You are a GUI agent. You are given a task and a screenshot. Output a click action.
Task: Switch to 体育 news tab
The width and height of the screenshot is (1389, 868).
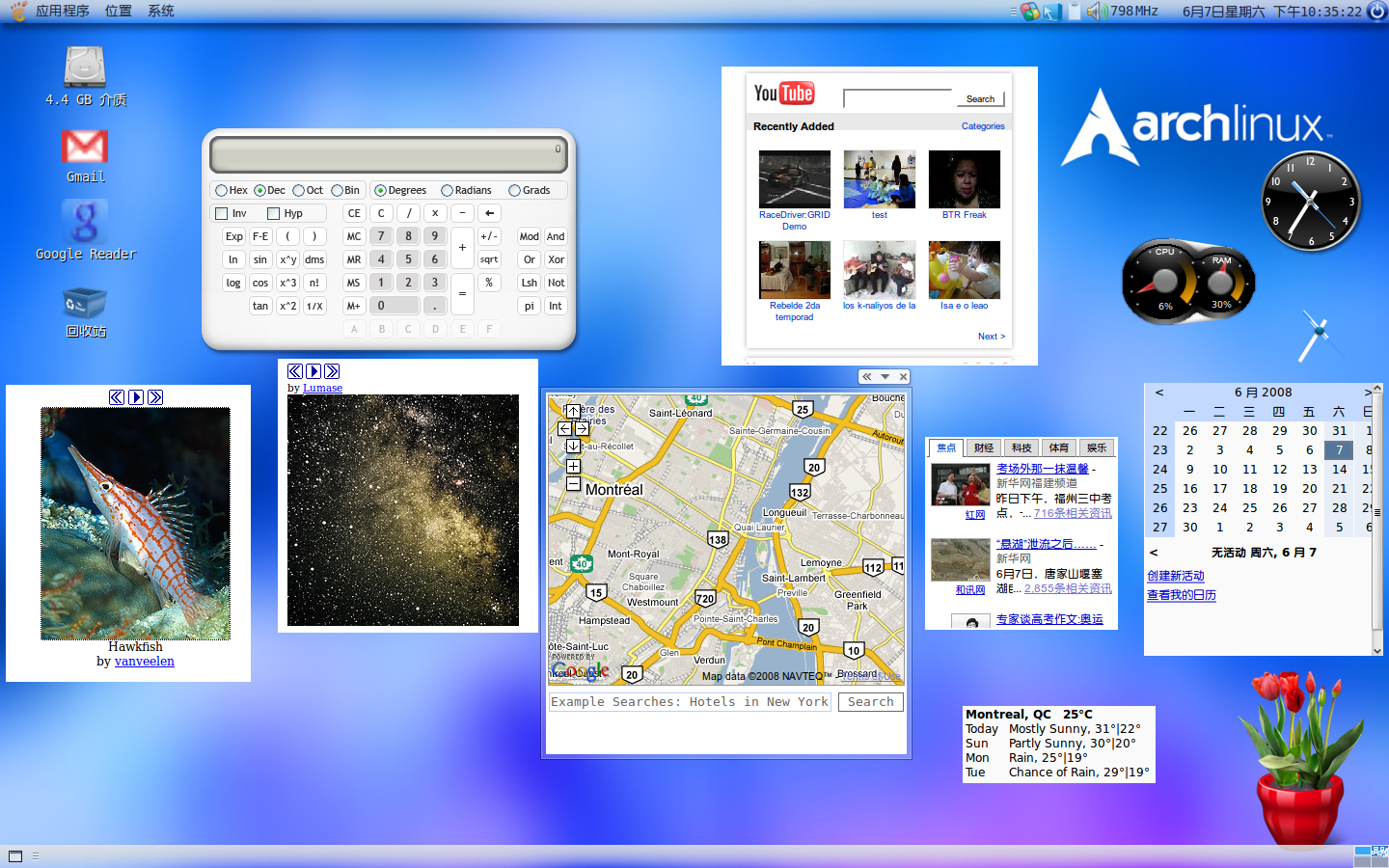tap(1059, 448)
